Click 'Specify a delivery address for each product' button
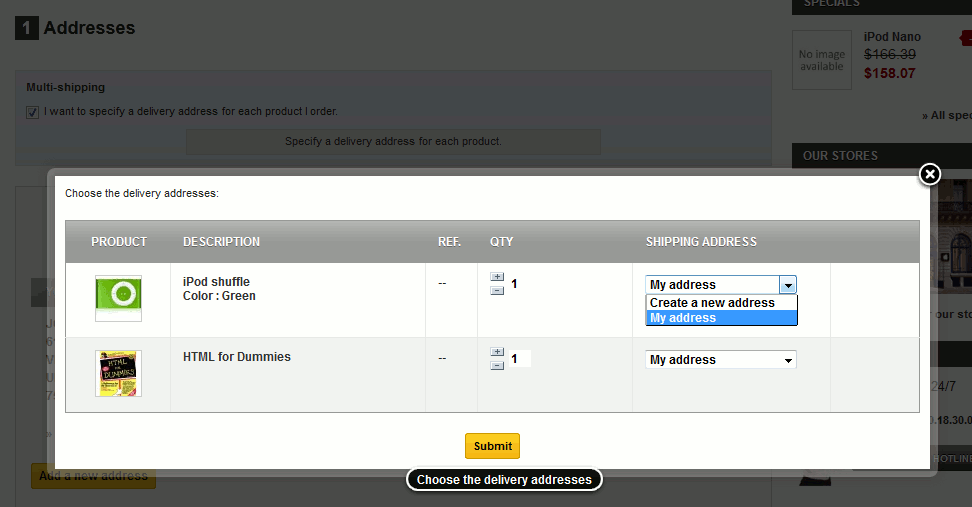This screenshot has height=507, width=972. 393,142
